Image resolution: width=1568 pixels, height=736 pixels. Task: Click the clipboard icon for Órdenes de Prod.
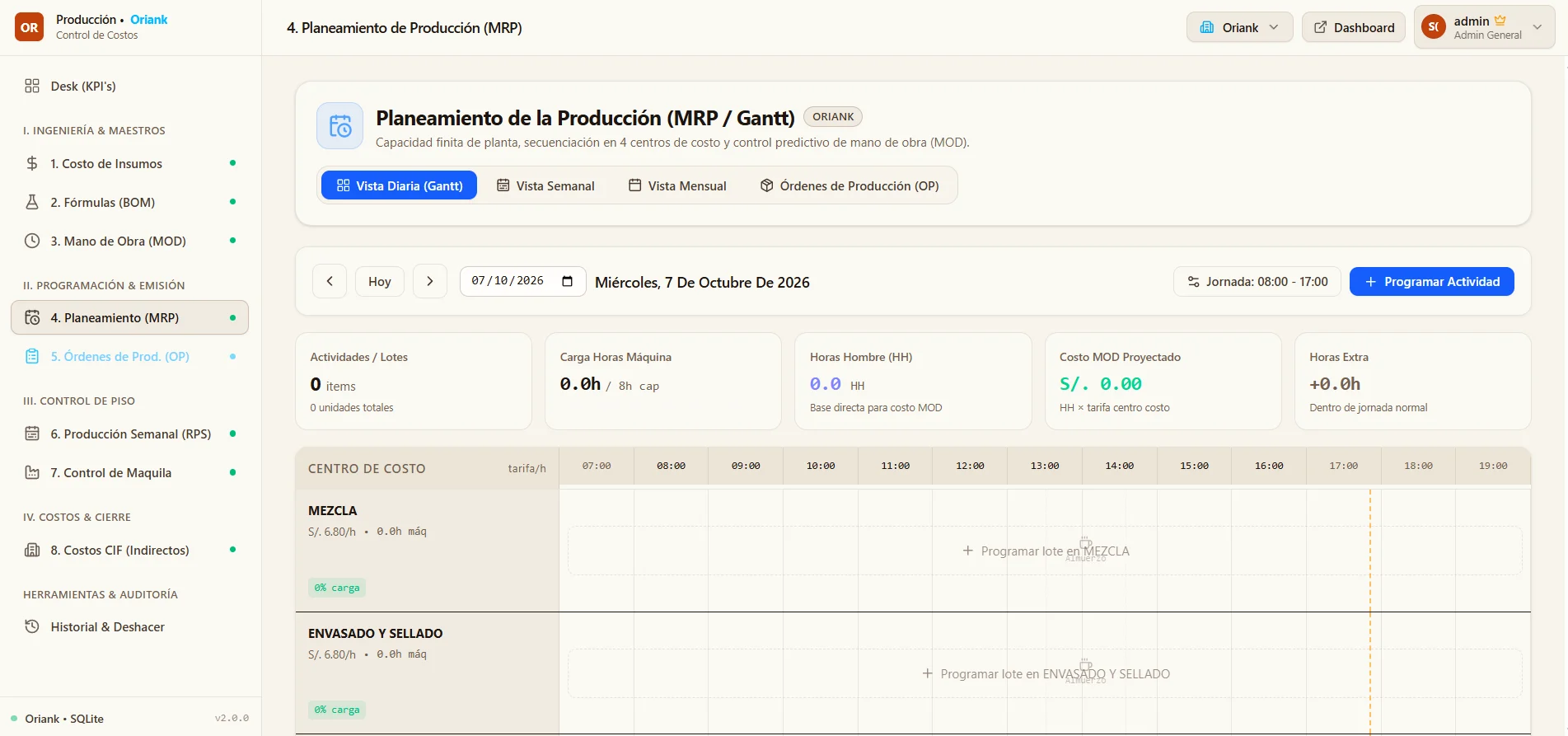32,356
